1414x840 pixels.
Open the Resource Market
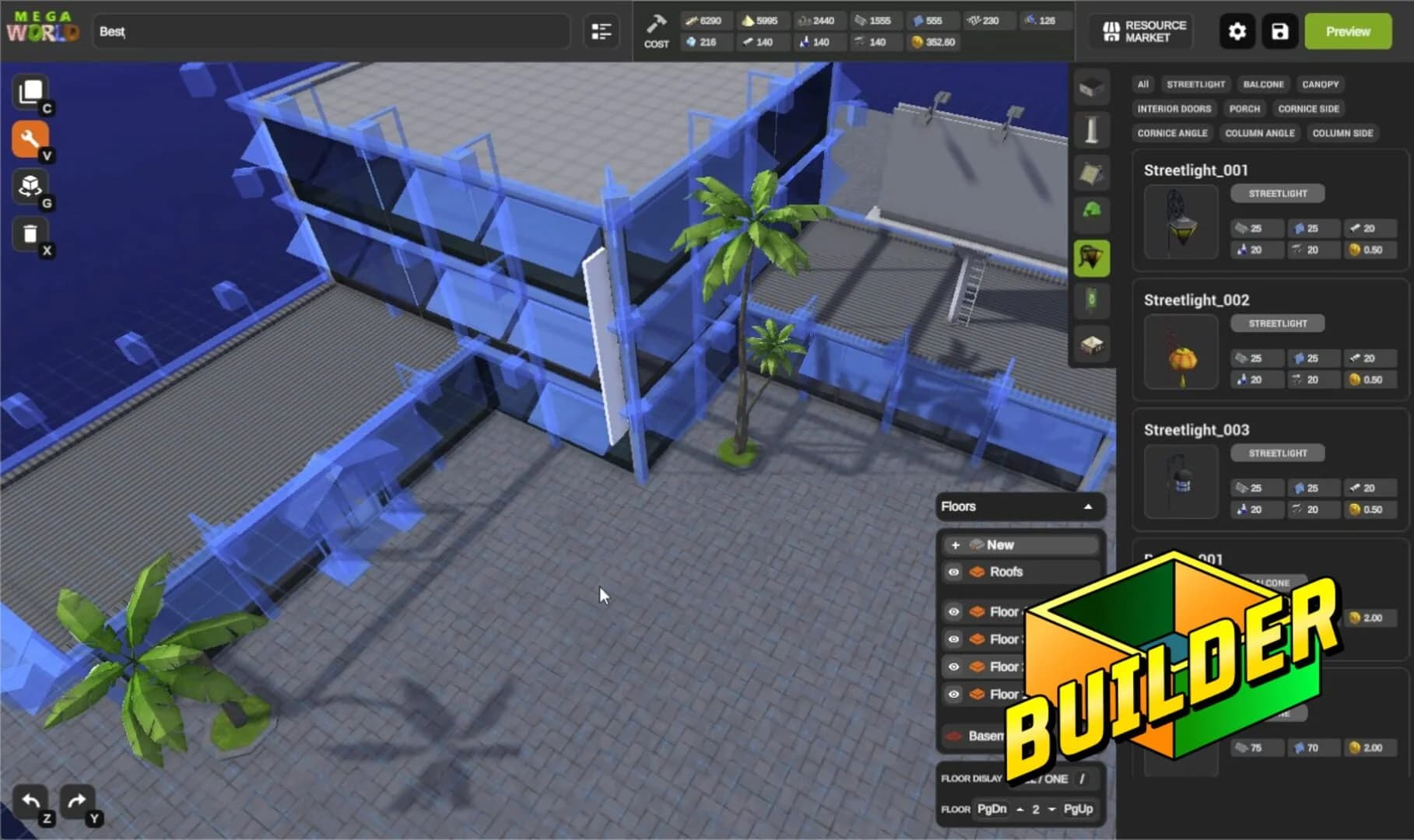(1139, 31)
